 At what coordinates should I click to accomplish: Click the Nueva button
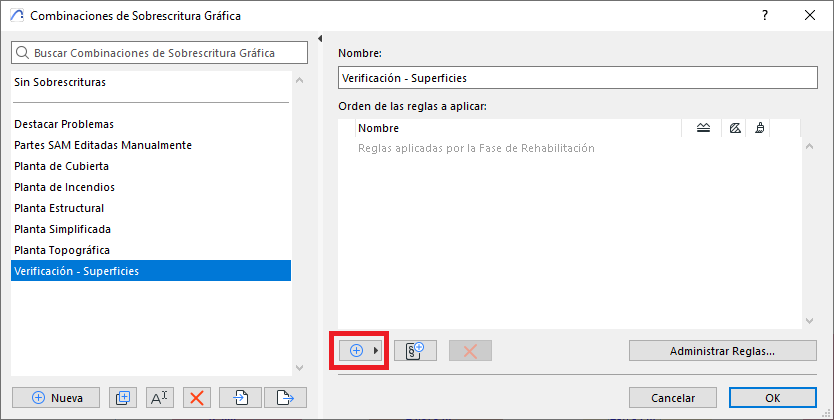(x=56, y=397)
